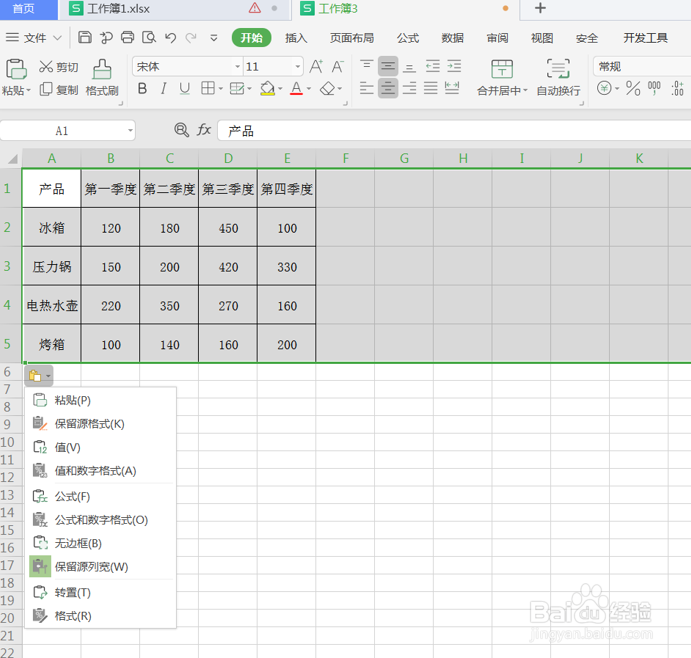691x658 pixels.
Task: Align text left horizontally
Action: [x=367, y=88]
